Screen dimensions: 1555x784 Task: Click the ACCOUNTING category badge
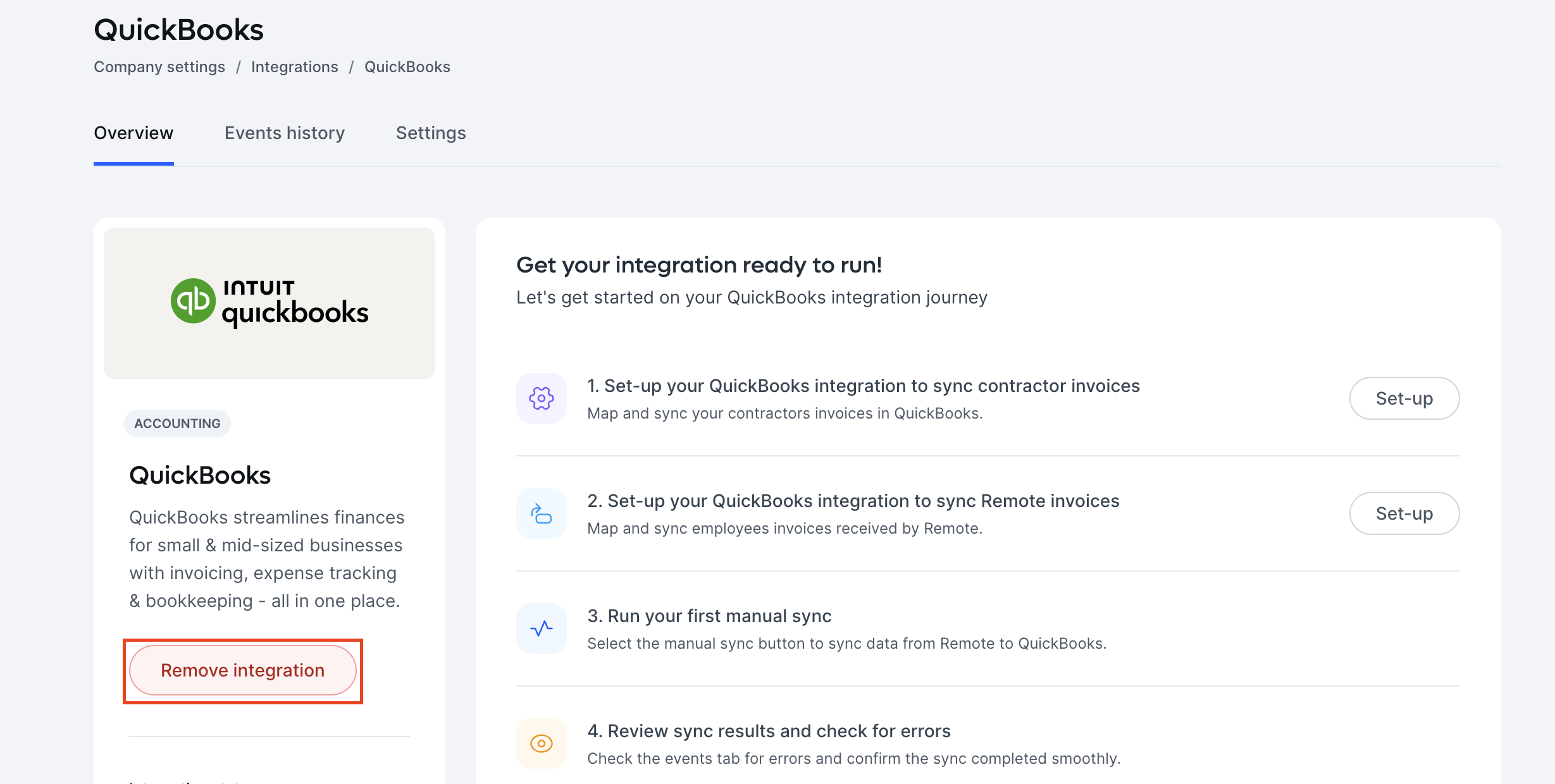(177, 424)
